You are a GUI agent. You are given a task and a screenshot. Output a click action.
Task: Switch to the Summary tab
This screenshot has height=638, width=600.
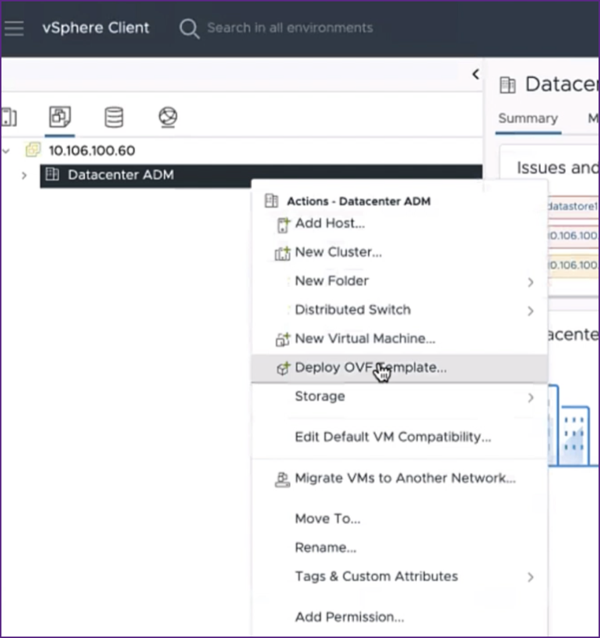pos(528,118)
